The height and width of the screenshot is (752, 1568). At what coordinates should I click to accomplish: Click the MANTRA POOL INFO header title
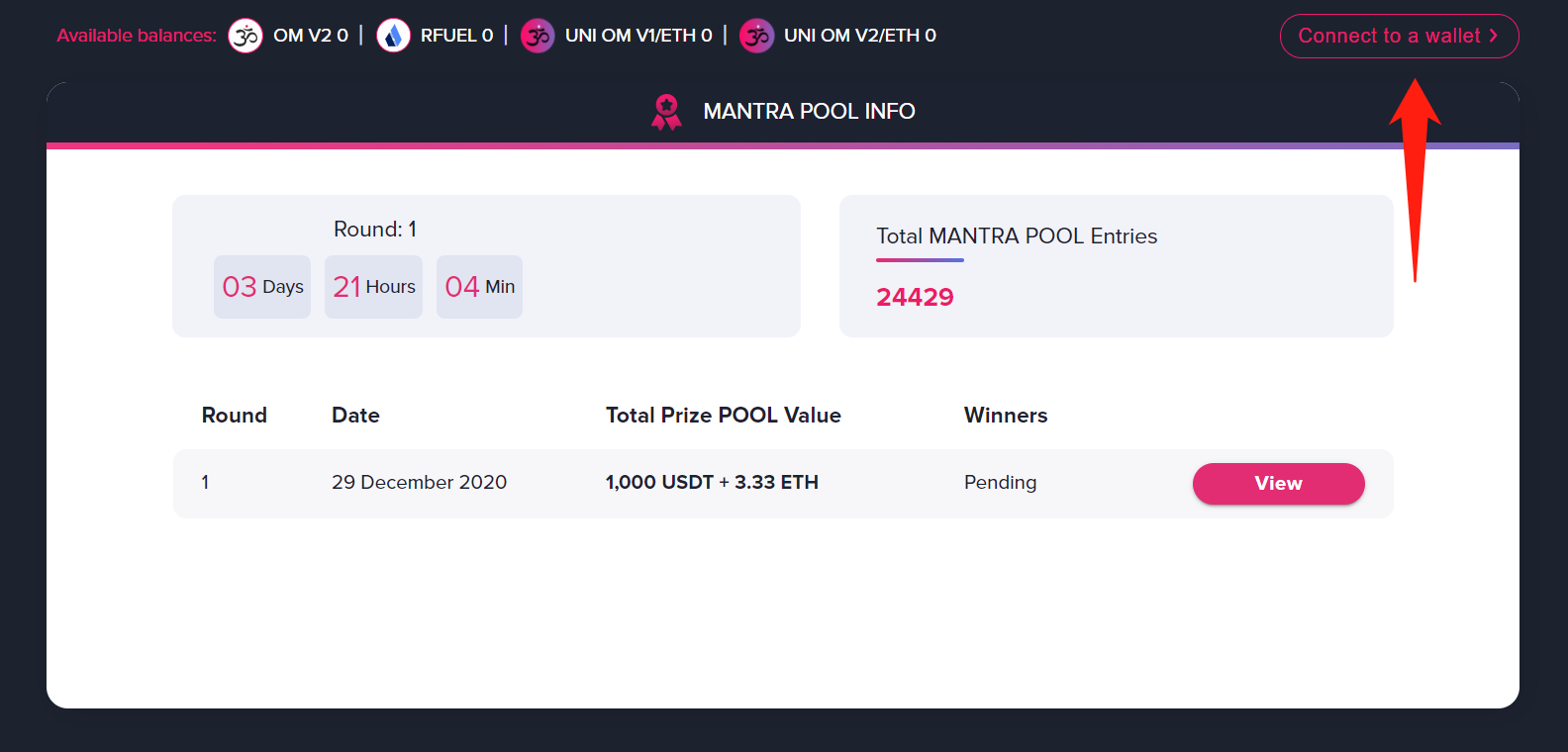[809, 111]
